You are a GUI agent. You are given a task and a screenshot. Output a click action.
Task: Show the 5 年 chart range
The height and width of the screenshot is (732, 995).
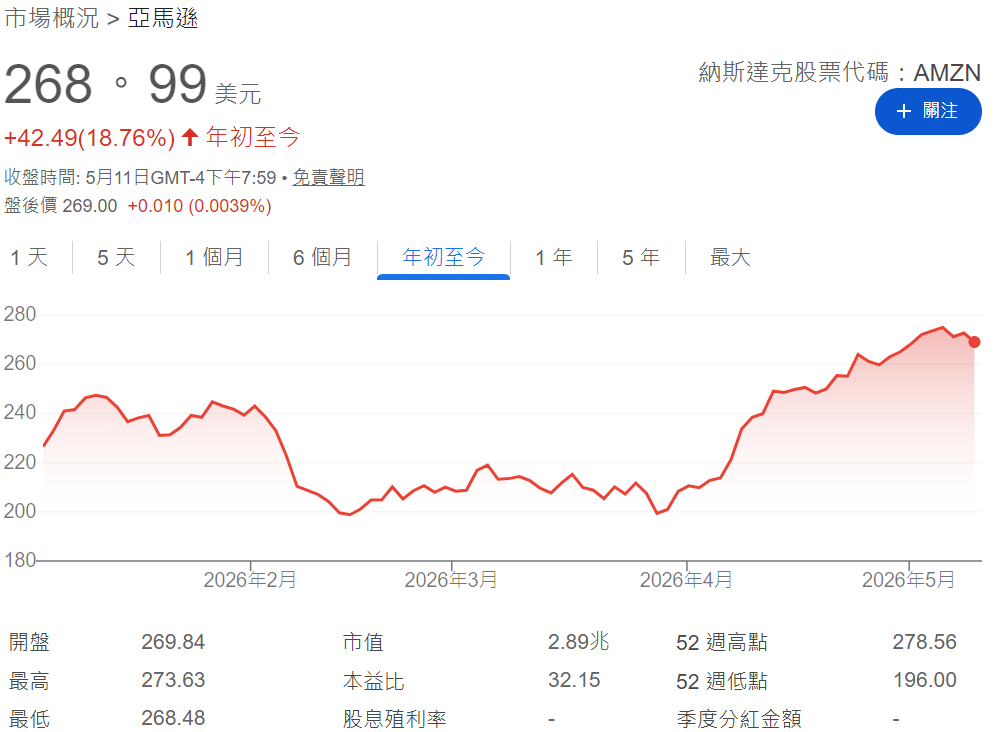(x=641, y=258)
